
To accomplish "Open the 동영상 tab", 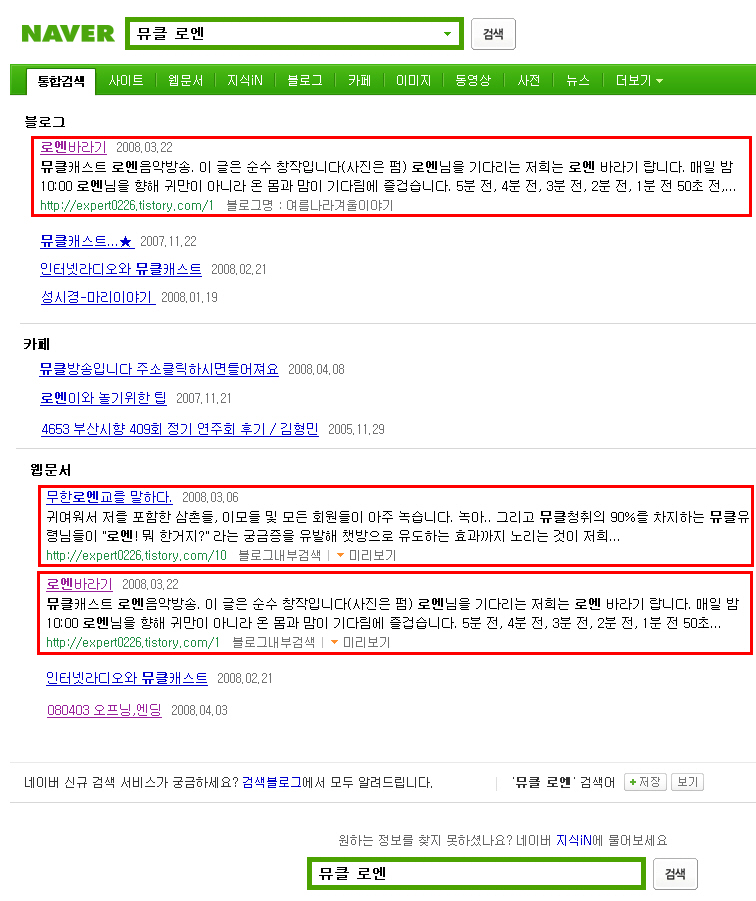I will coord(473,80).
